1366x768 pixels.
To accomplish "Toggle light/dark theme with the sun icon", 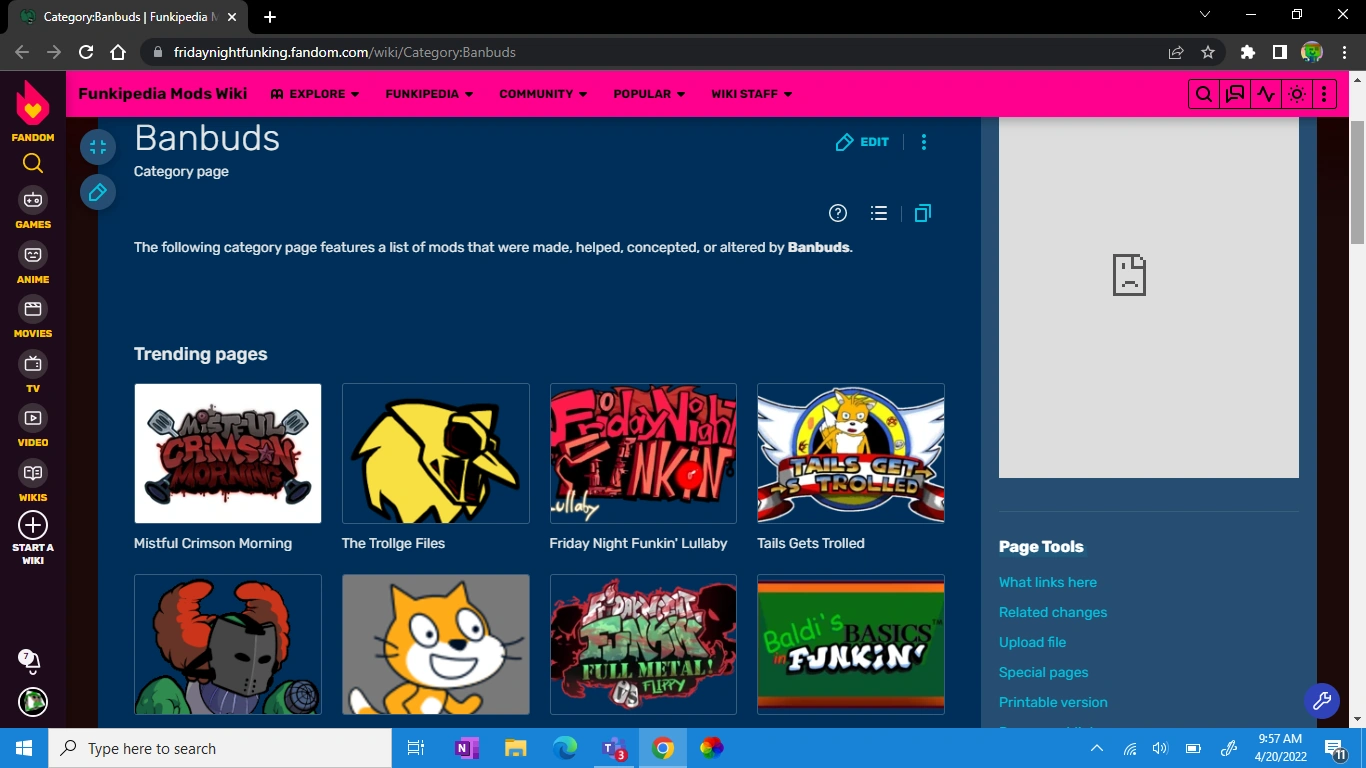I will tap(1296, 93).
